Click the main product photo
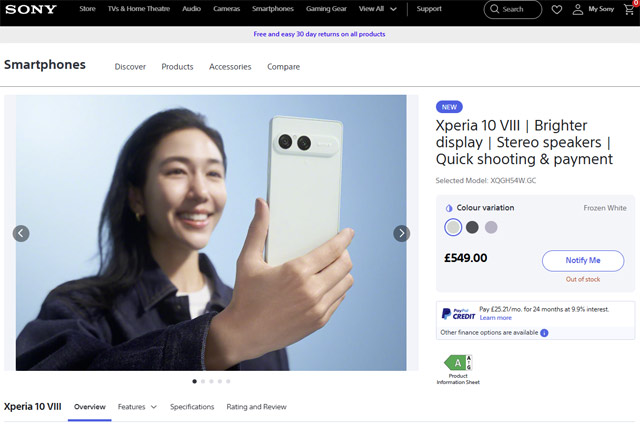 pyautogui.click(x=211, y=233)
